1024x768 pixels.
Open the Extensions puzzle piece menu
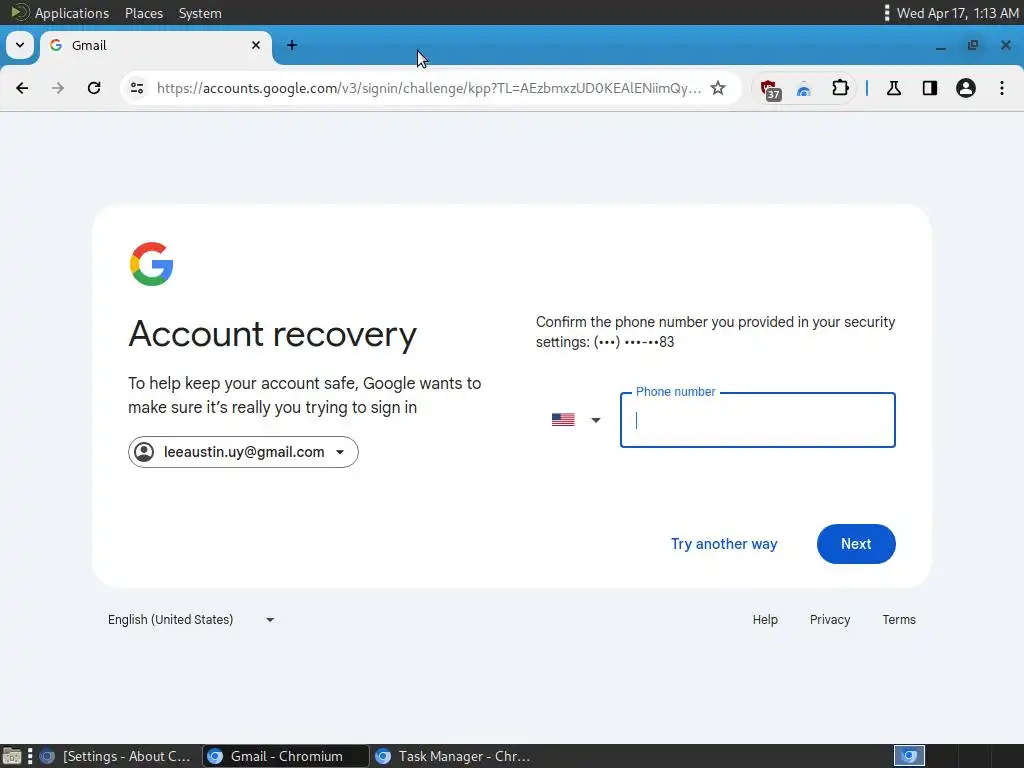point(840,88)
